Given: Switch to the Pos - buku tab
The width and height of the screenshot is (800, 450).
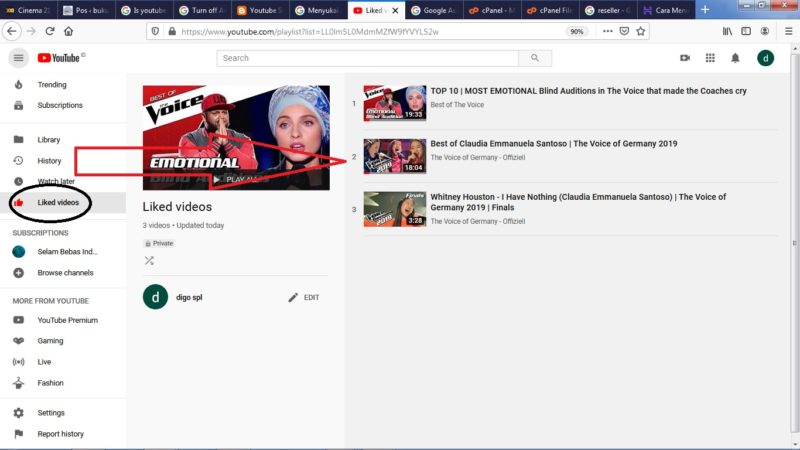Looking at the screenshot, I should coord(87,10).
